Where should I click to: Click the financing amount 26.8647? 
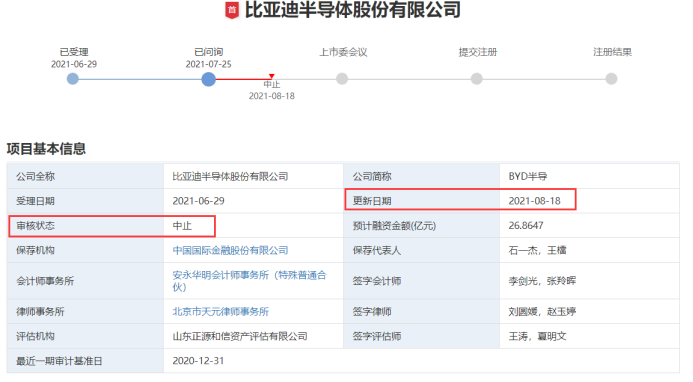tap(526, 225)
